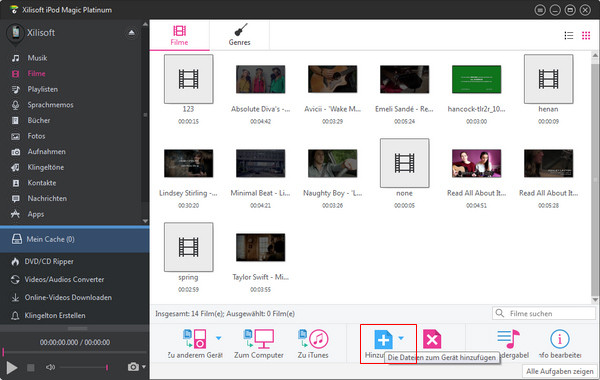The image size is (600, 380).
Task: Take snapshot with the camera icon
Action: [x=133, y=367]
